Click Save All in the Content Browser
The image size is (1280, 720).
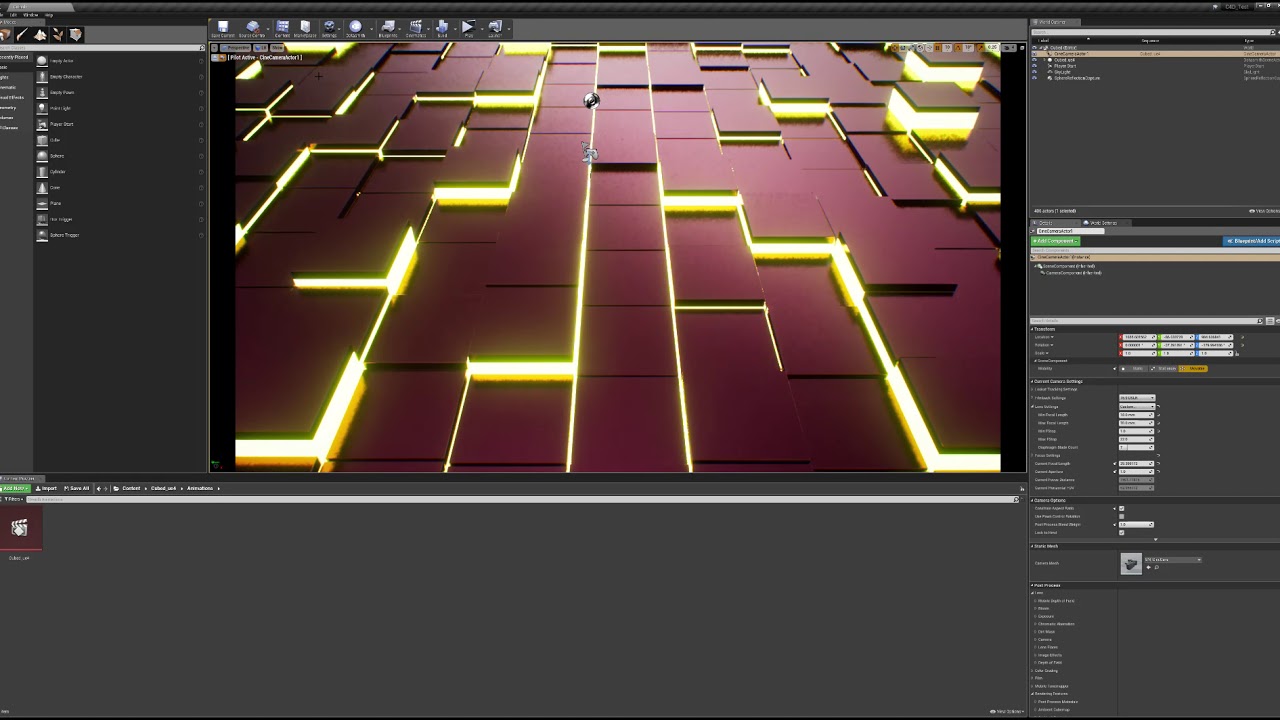(77, 488)
